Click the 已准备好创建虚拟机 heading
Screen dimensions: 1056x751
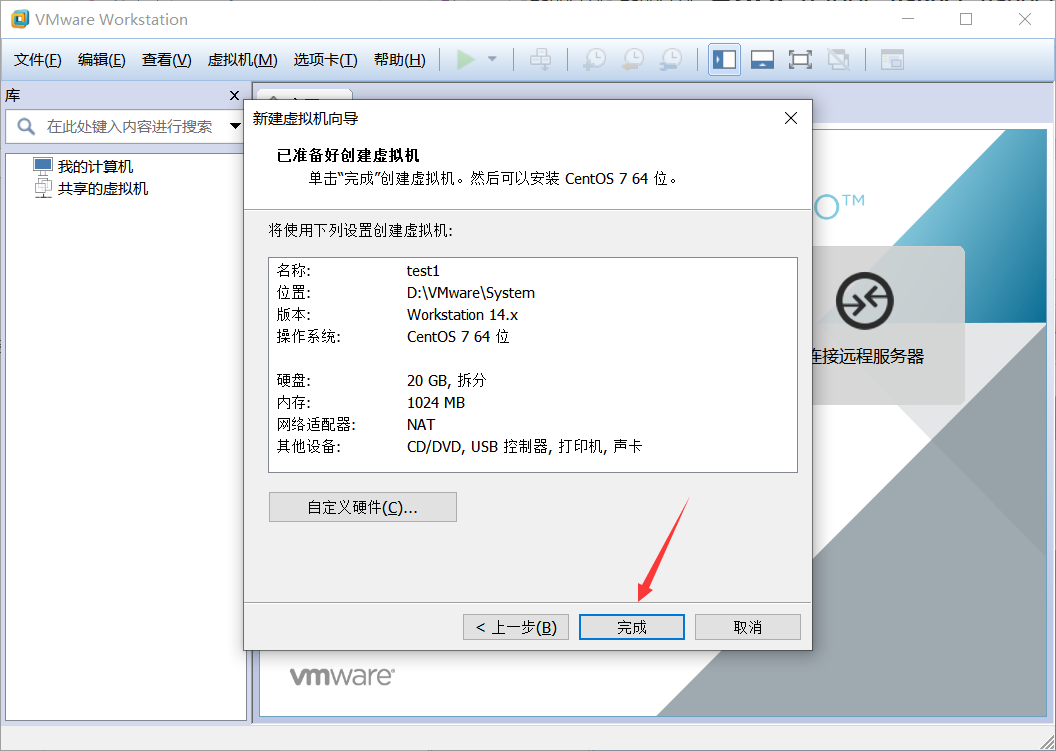coord(348,156)
